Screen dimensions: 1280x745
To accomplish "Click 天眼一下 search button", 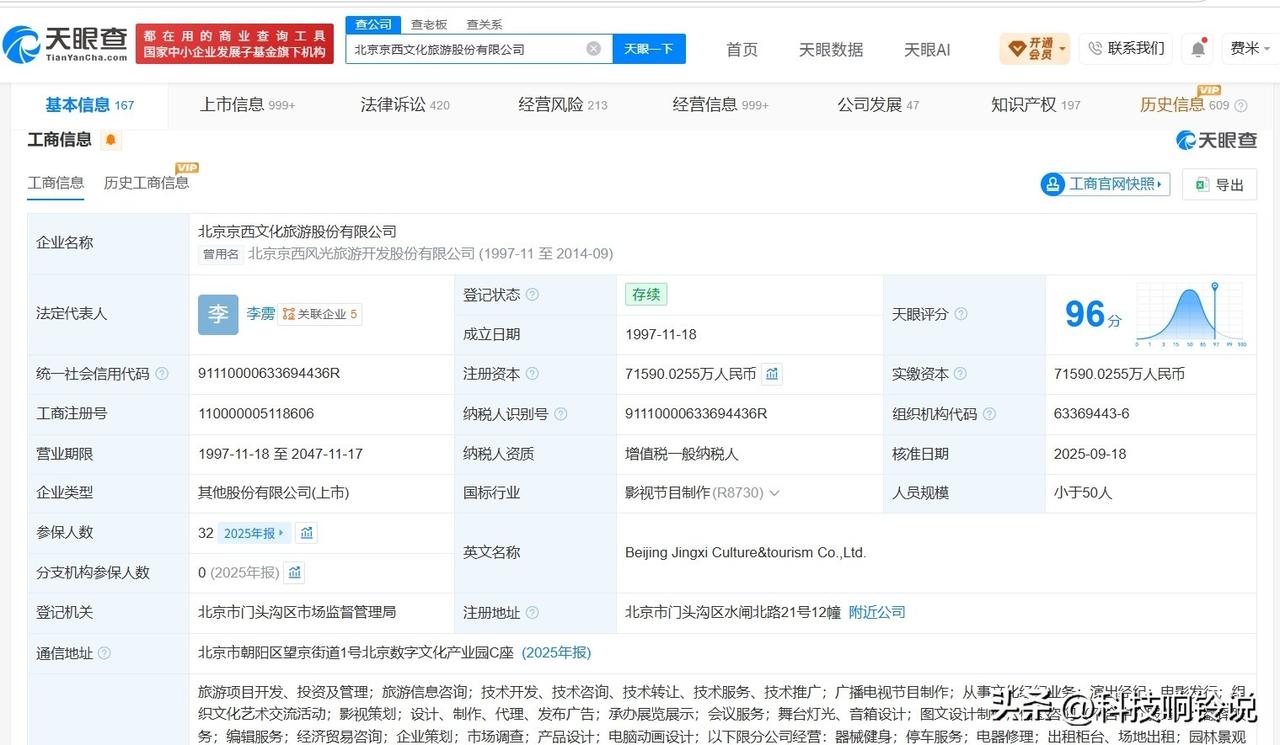I will tap(648, 48).
